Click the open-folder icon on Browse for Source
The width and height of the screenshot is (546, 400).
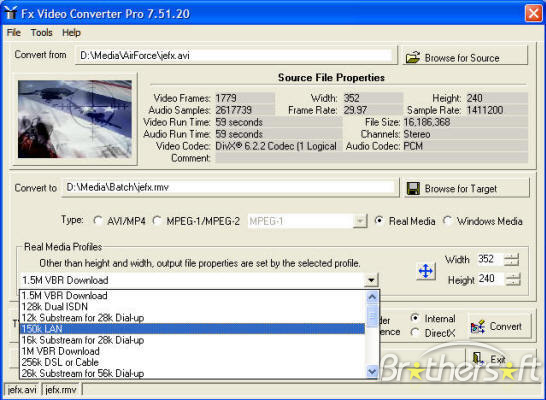coord(413,57)
